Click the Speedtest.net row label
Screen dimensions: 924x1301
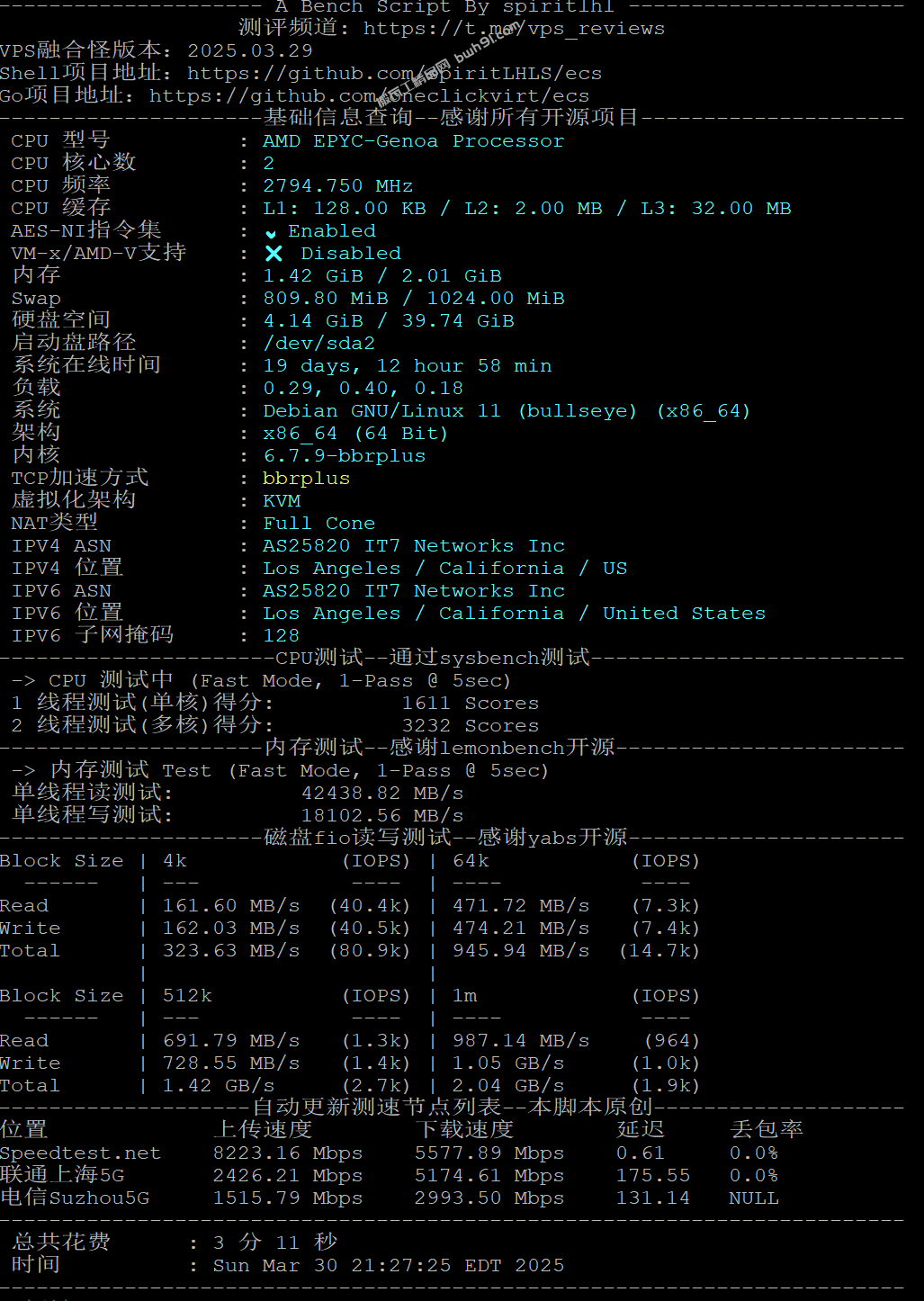(x=80, y=1153)
